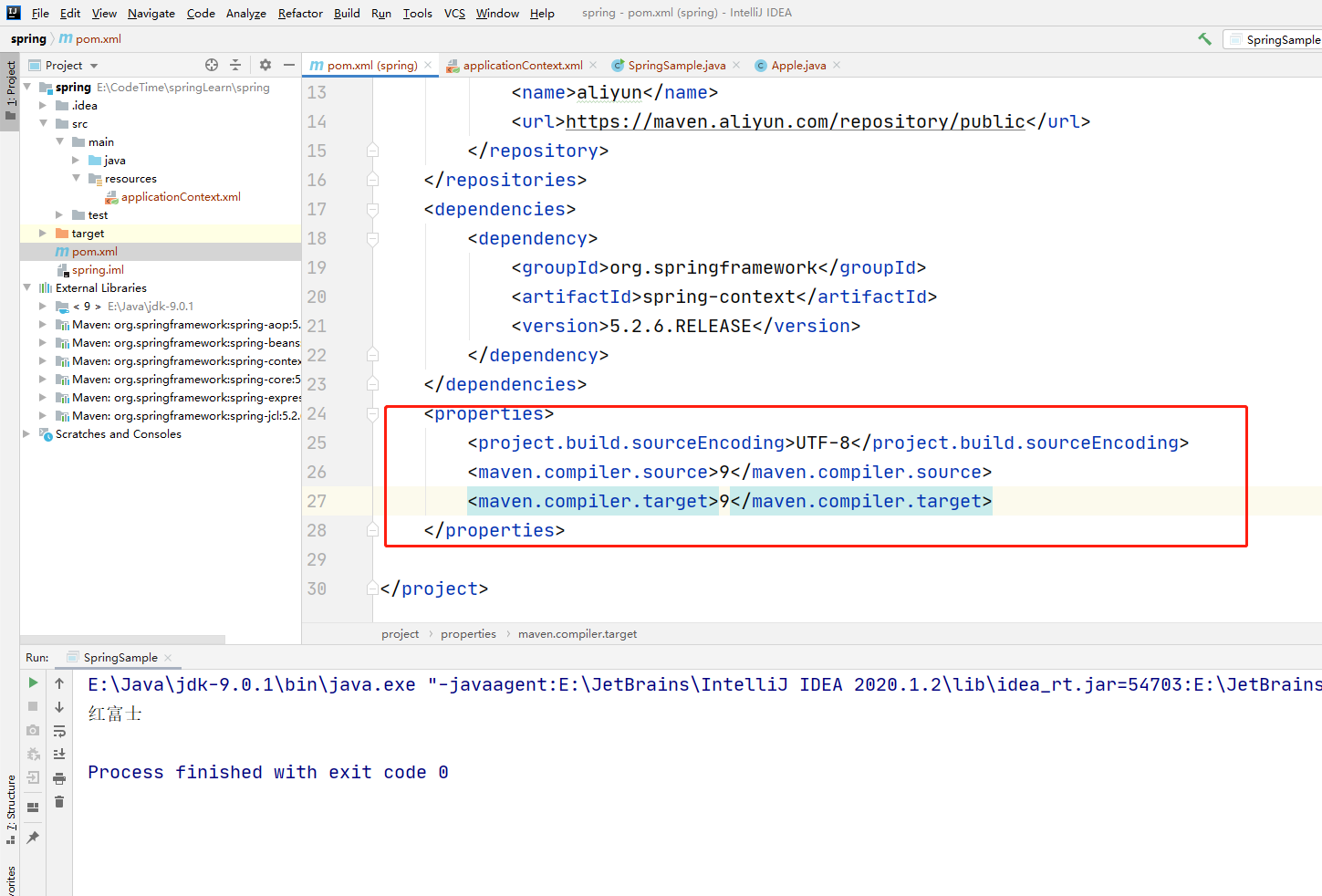Open the SpringSample run configuration dropdown
Viewport: 1322px width, 896px height.
click(1275, 39)
